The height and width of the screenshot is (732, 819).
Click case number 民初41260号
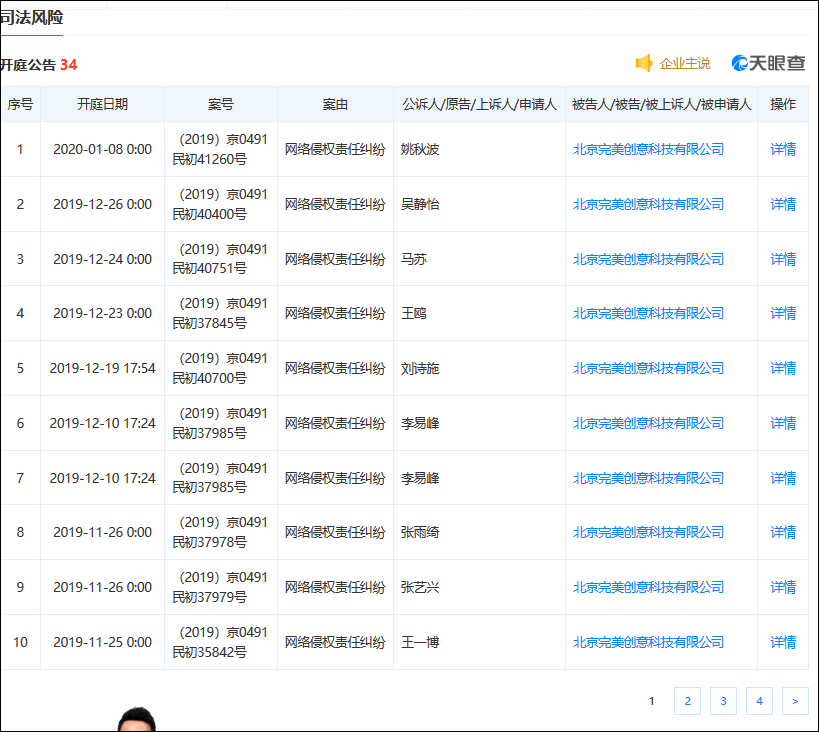(209, 159)
